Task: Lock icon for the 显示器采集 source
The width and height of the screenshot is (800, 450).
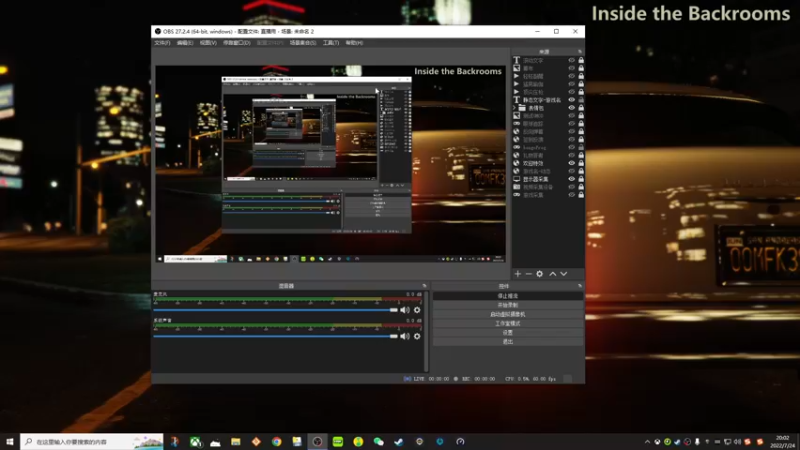Action: pos(581,179)
